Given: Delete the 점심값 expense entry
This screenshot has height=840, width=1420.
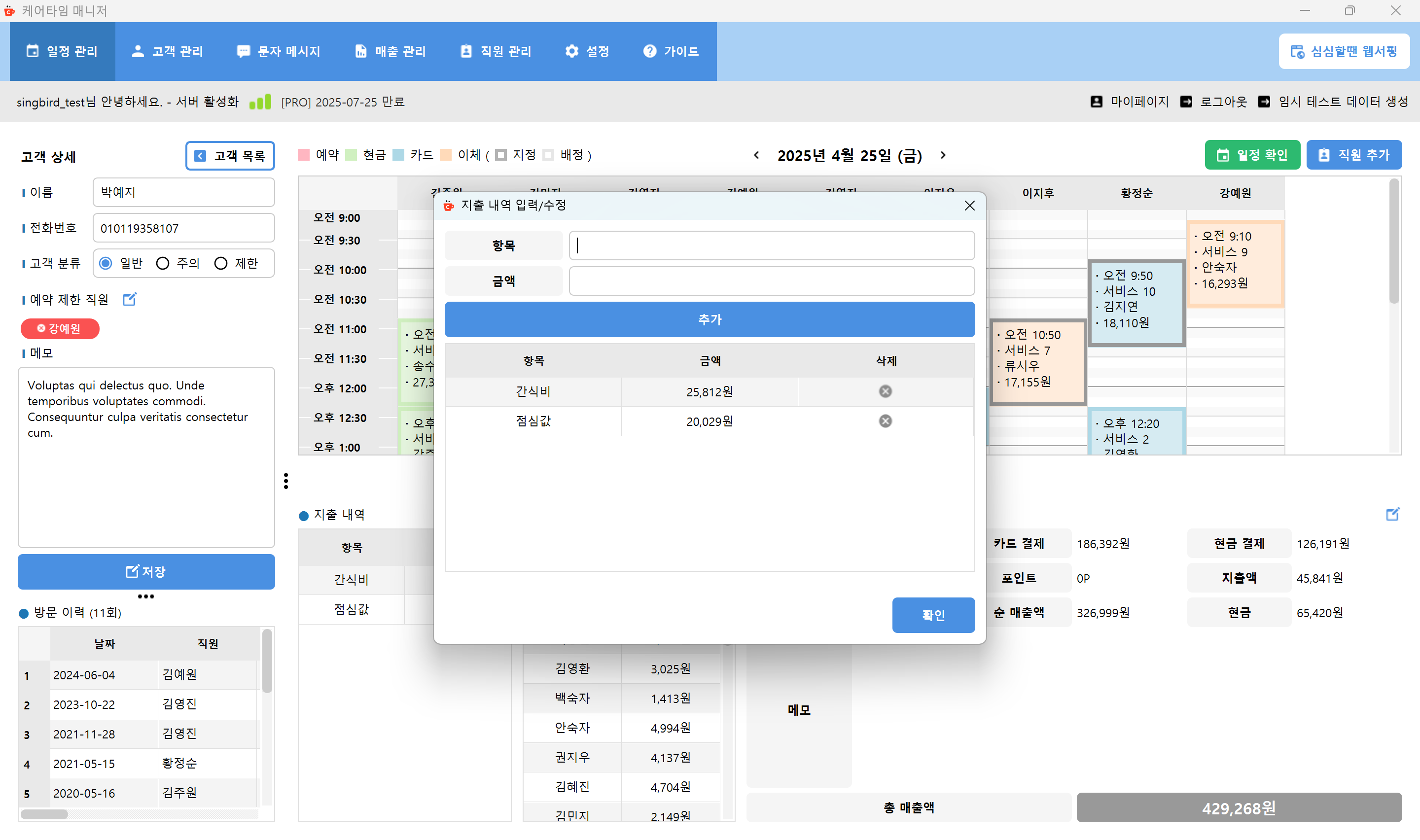Looking at the screenshot, I should [885, 420].
